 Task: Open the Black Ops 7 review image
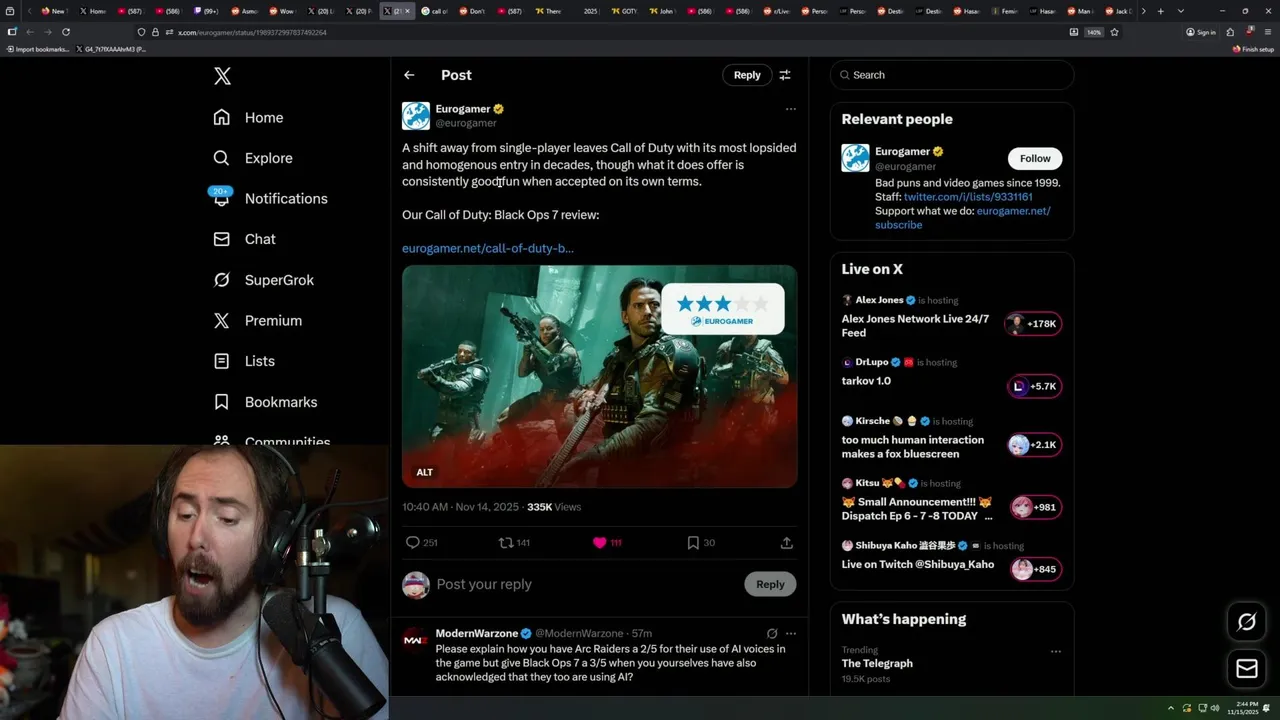coord(600,376)
